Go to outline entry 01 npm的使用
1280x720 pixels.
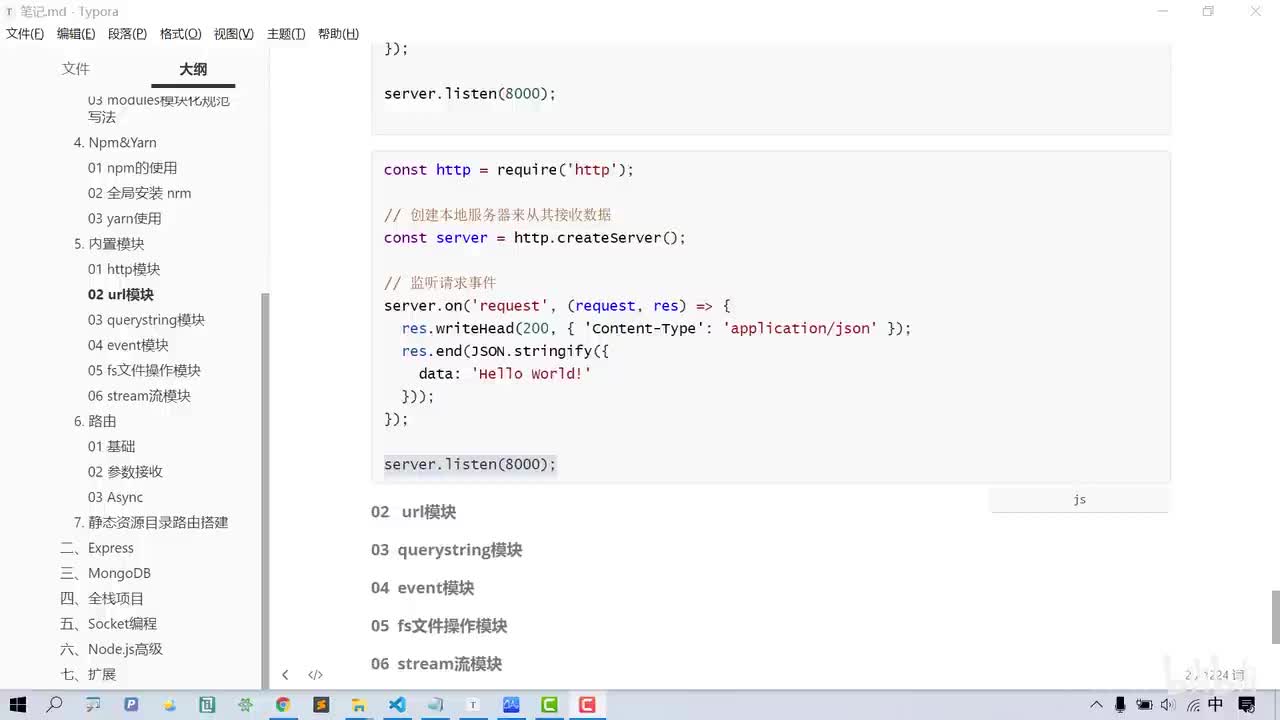(x=132, y=168)
